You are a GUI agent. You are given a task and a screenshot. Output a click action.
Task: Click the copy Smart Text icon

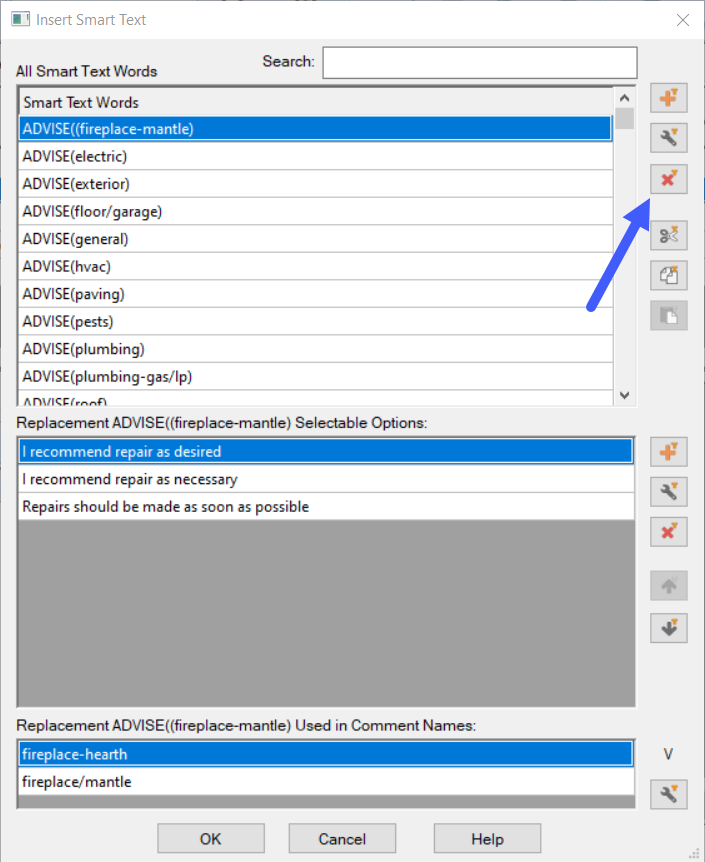point(669,275)
